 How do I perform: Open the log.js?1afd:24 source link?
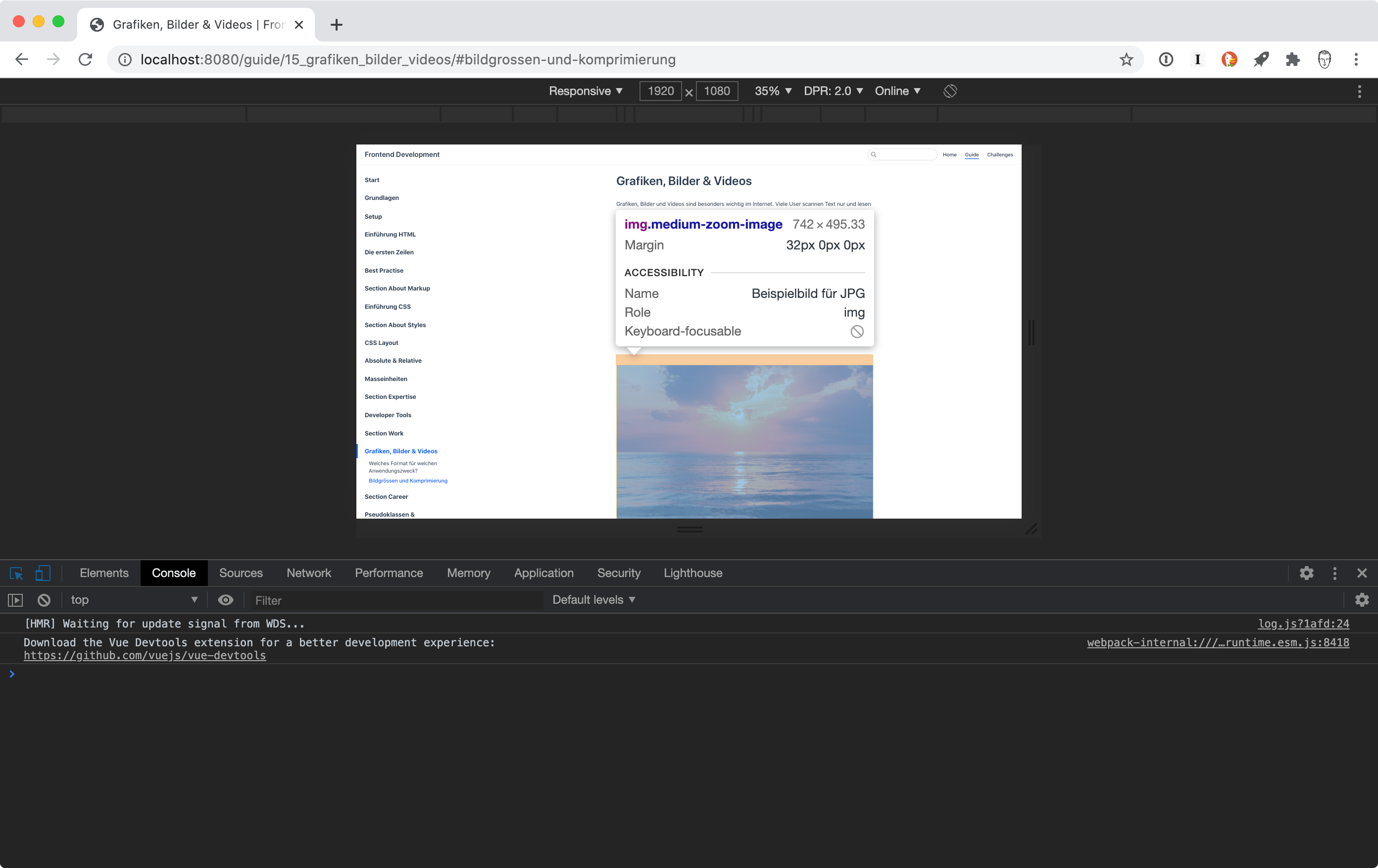(x=1303, y=624)
